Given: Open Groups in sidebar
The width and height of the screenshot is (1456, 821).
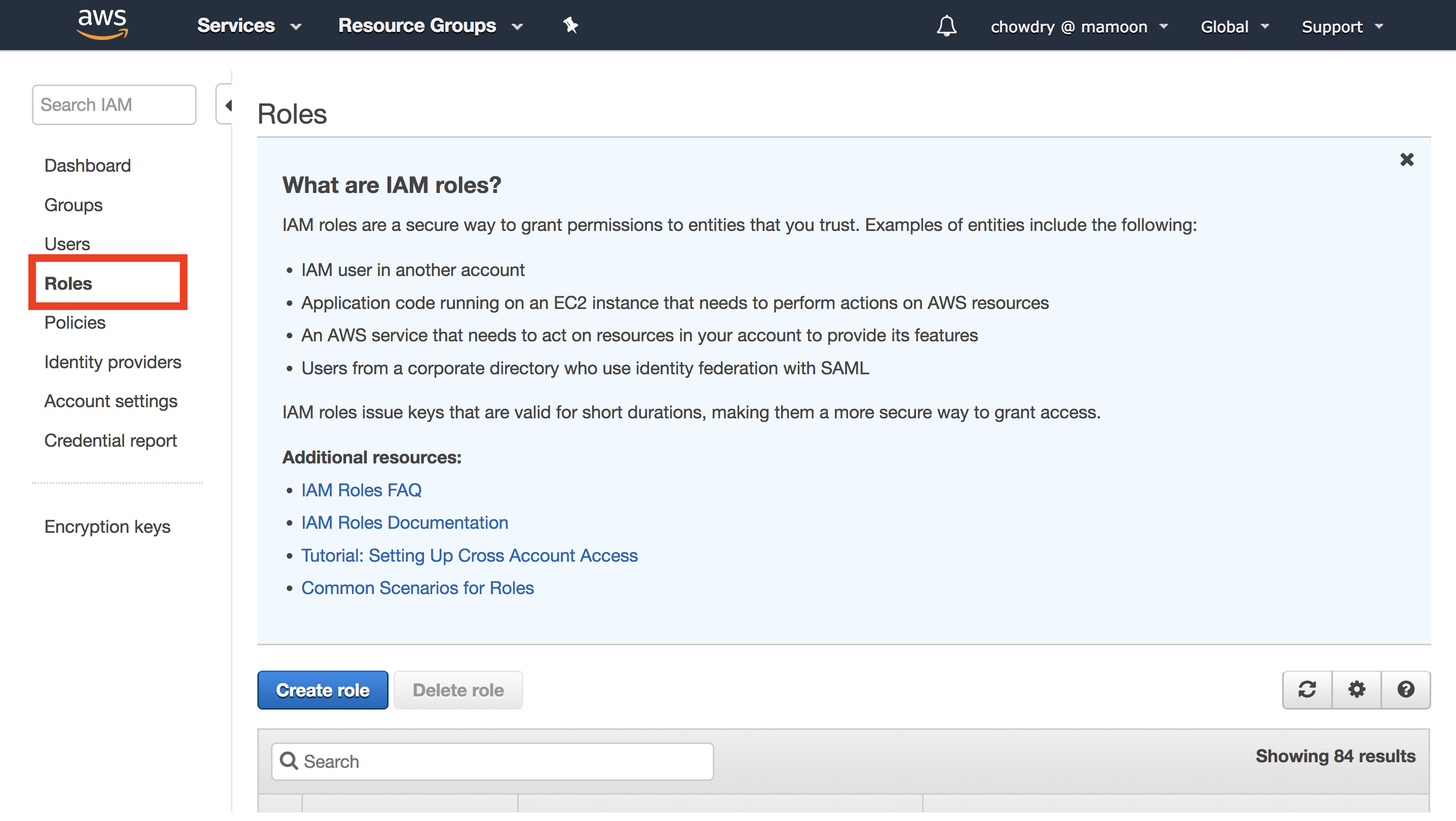Looking at the screenshot, I should [x=73, y=205].
